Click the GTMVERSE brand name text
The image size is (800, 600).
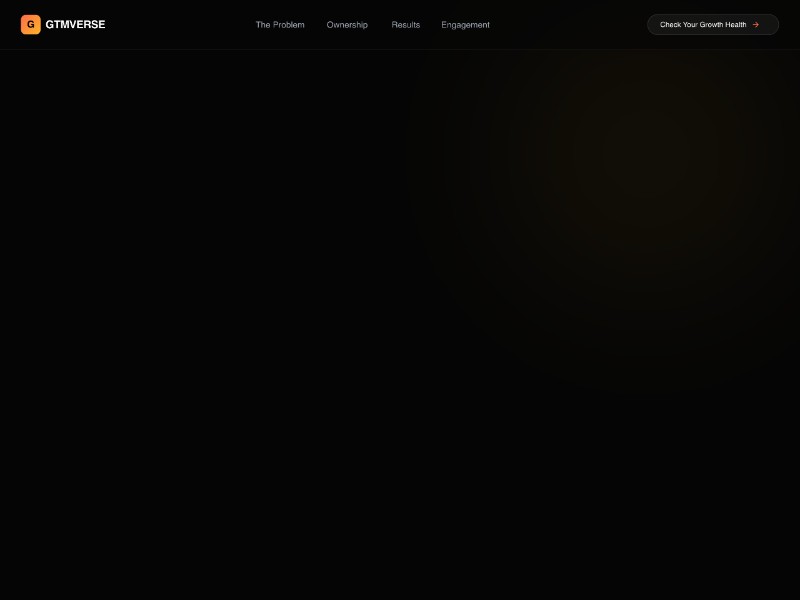click(75, 24)
